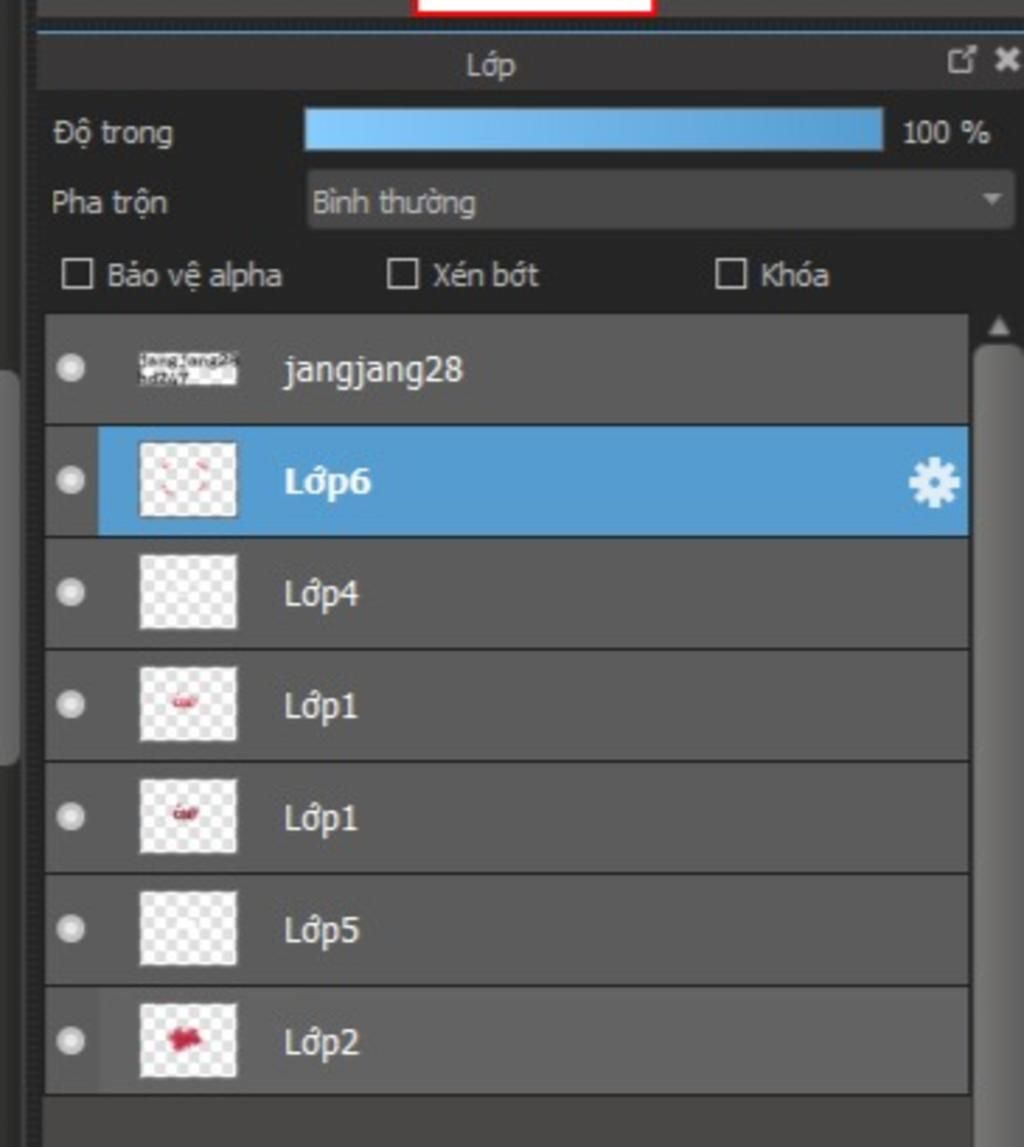Hide layer Lớp4 visibility dot

tap(71, 592)
